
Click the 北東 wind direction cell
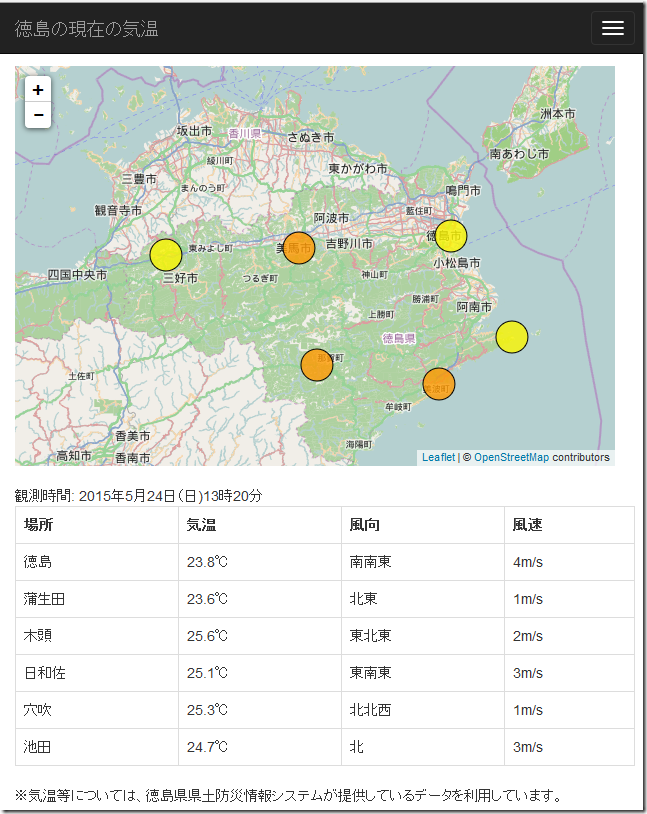423,599
